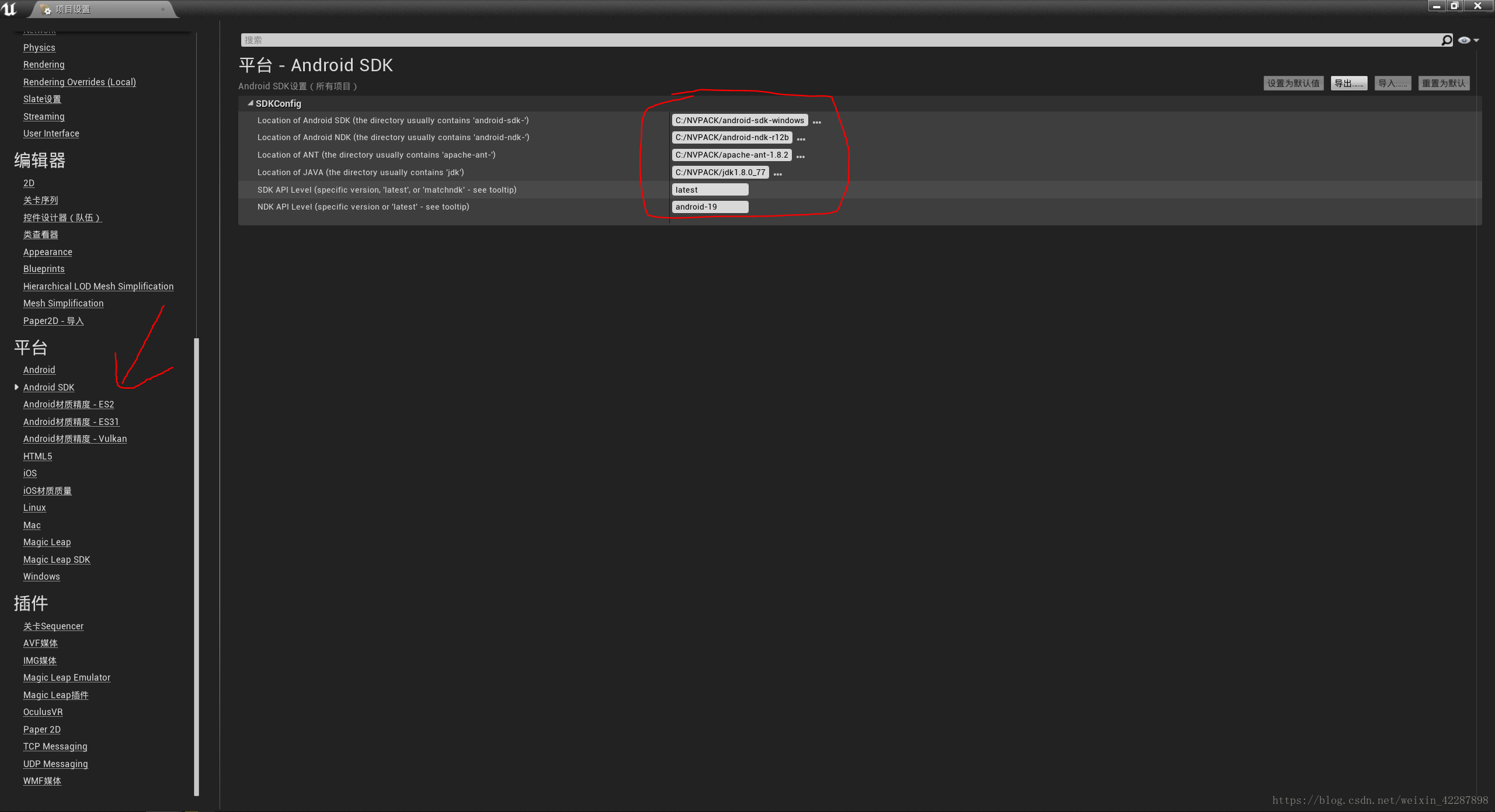This screenshot has height=812, width=1495.
Task: Browse for Android NDK location ellipsis button
Action: pyautogui.click(x=801, y=138)
